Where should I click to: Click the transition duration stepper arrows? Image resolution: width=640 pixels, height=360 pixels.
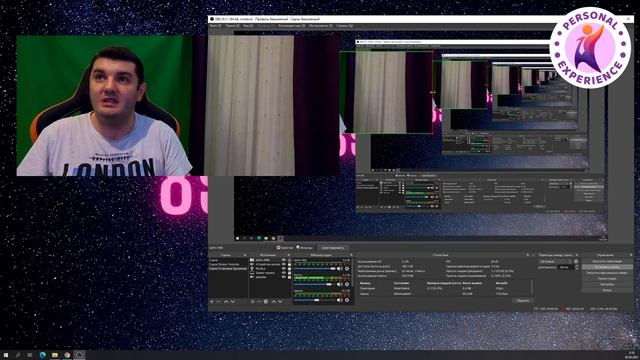coord(577,267)
